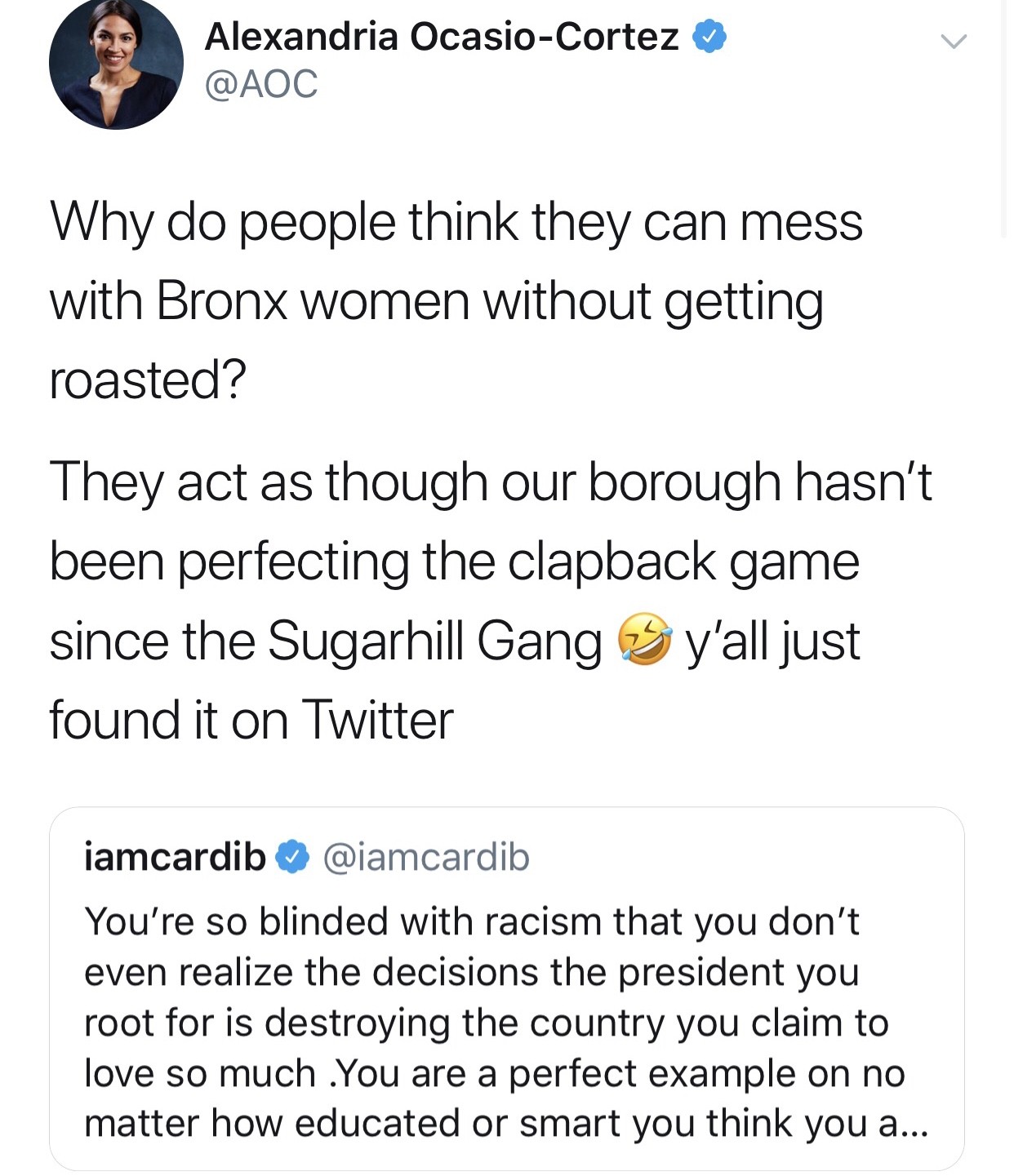1014x1176 pixels.
Task: Click the thin scrollbar at right edge
Action: [1004, 118]
